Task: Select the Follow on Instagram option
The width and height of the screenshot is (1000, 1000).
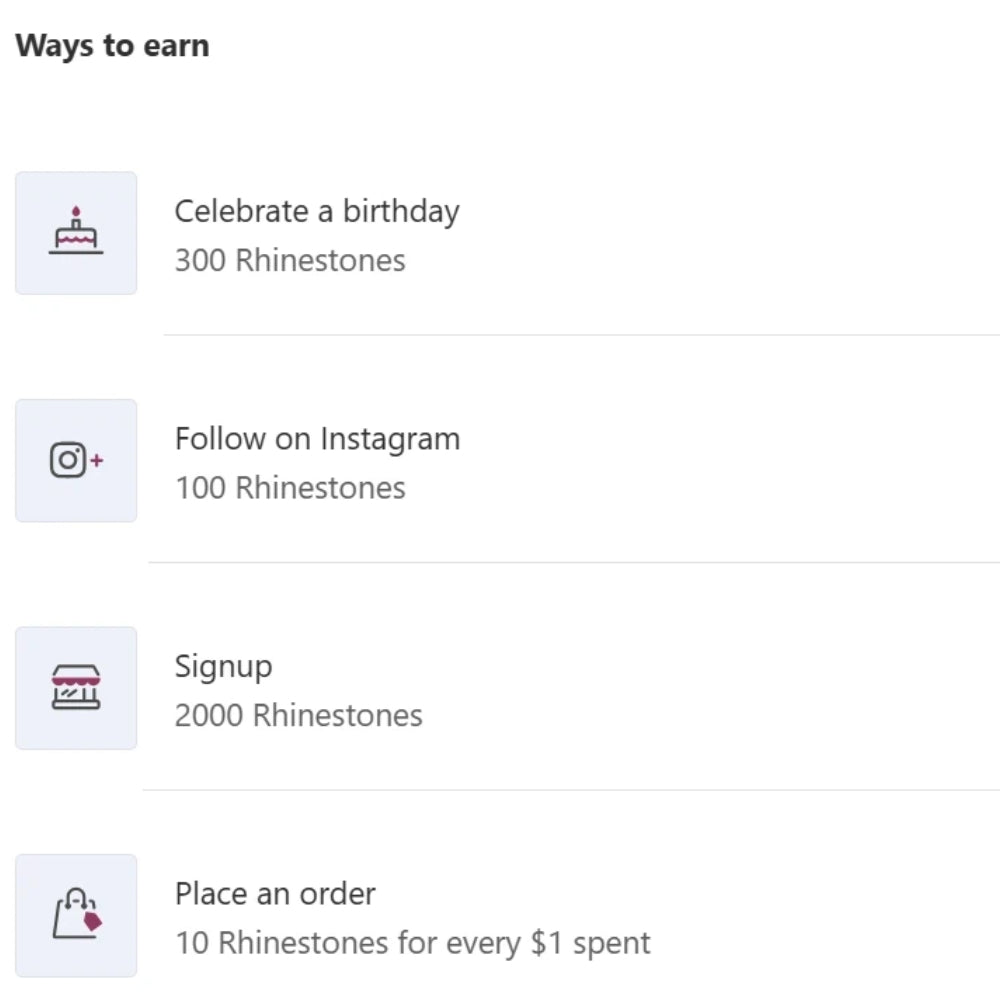Action: [x=317, y=439]
